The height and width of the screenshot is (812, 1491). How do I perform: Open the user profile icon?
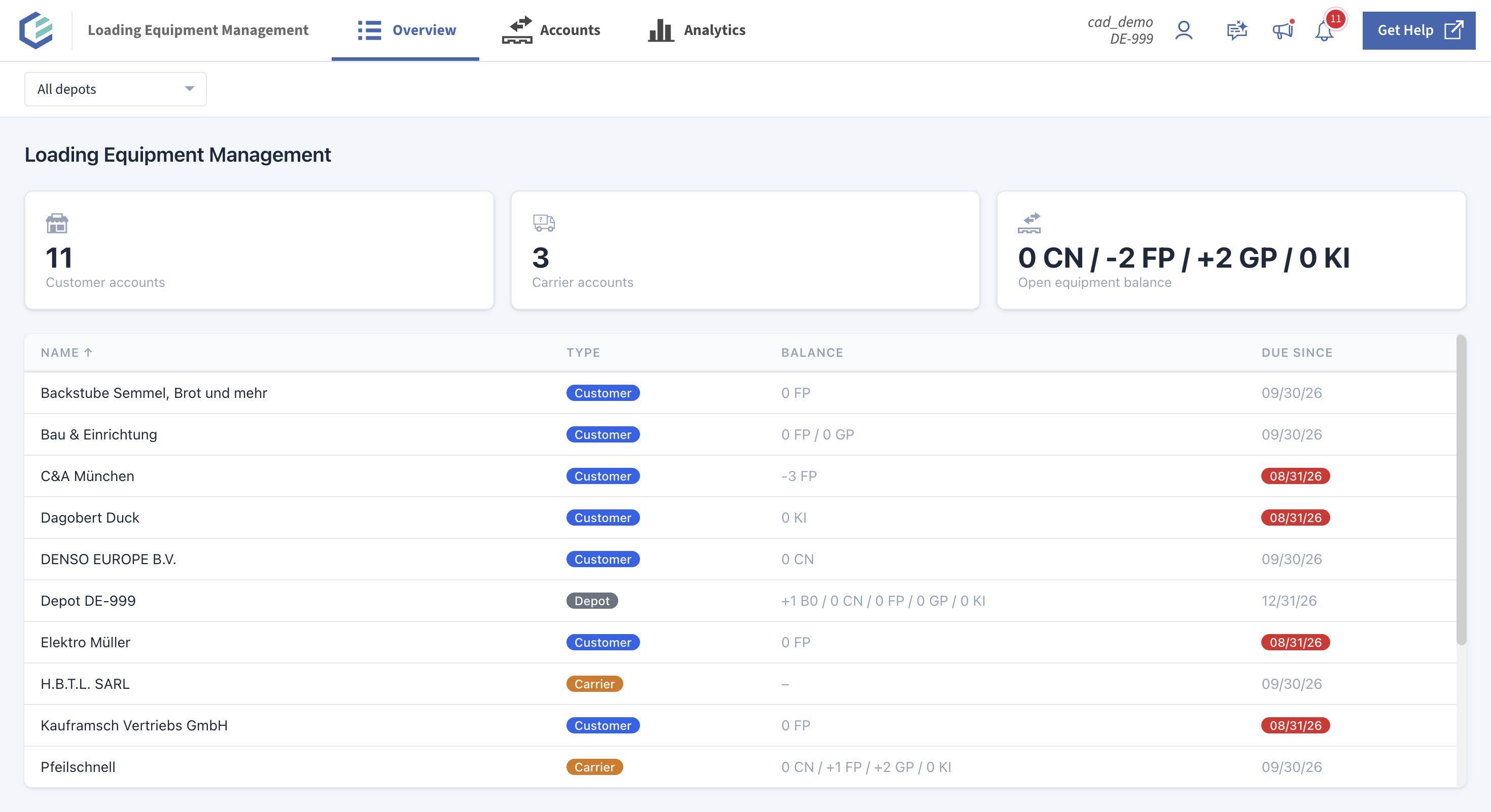click(1184, 30)
